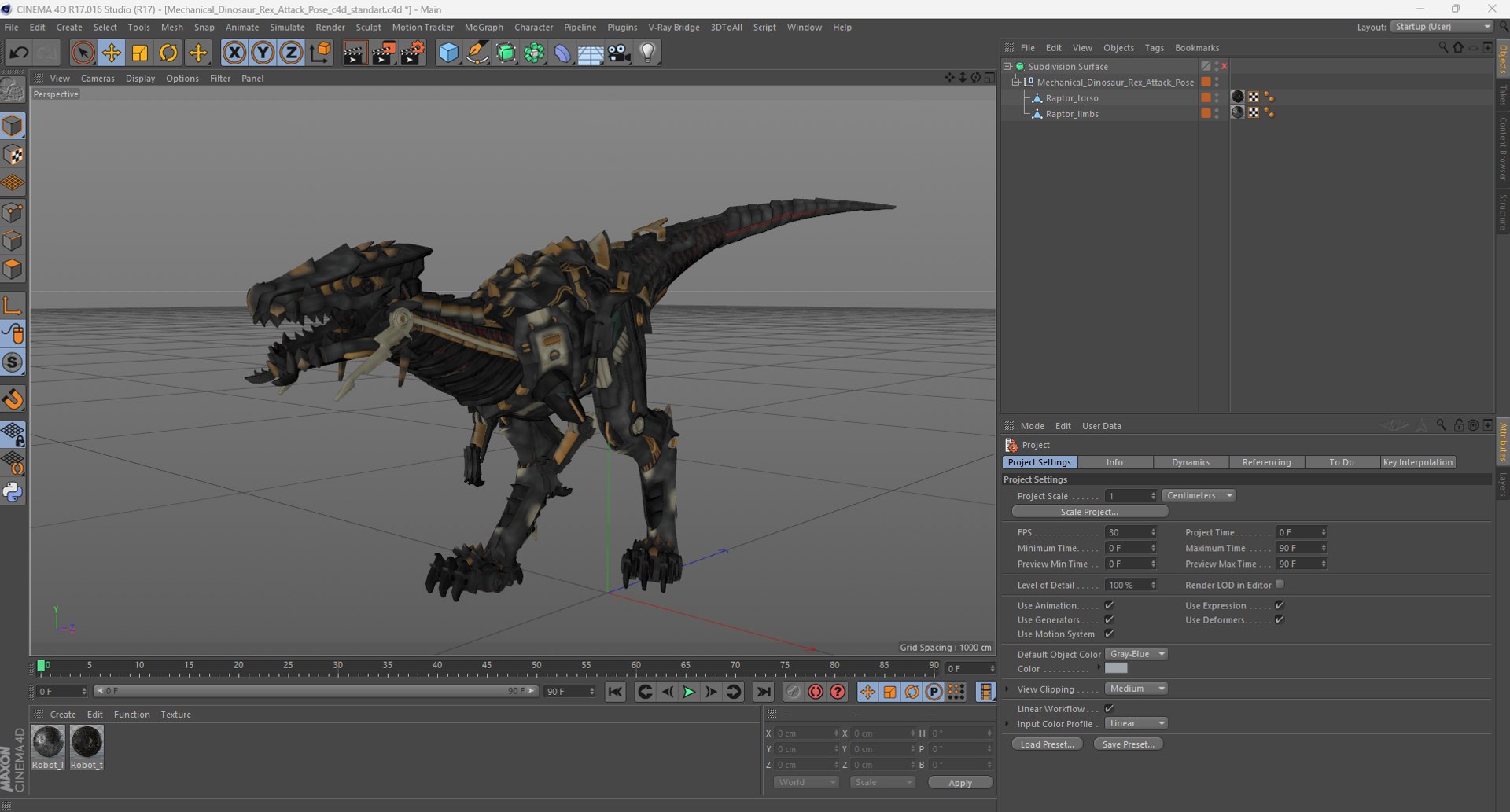The image size is (1510, 812).
Task: Enable Render LOD in Editor checkbox
Action: (1280, 584)
